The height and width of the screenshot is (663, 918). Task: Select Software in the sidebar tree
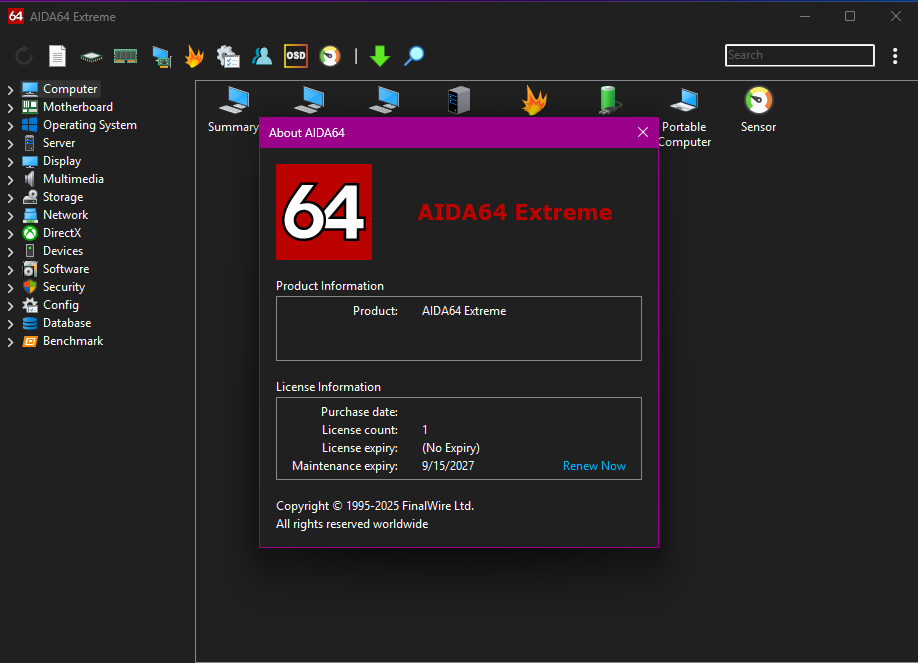pos(66,269)
